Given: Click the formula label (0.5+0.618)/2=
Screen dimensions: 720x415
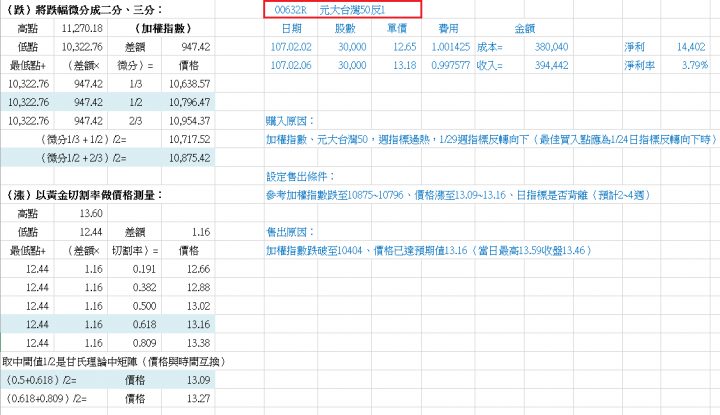Looking at the screenshot, I should (41, 380).
